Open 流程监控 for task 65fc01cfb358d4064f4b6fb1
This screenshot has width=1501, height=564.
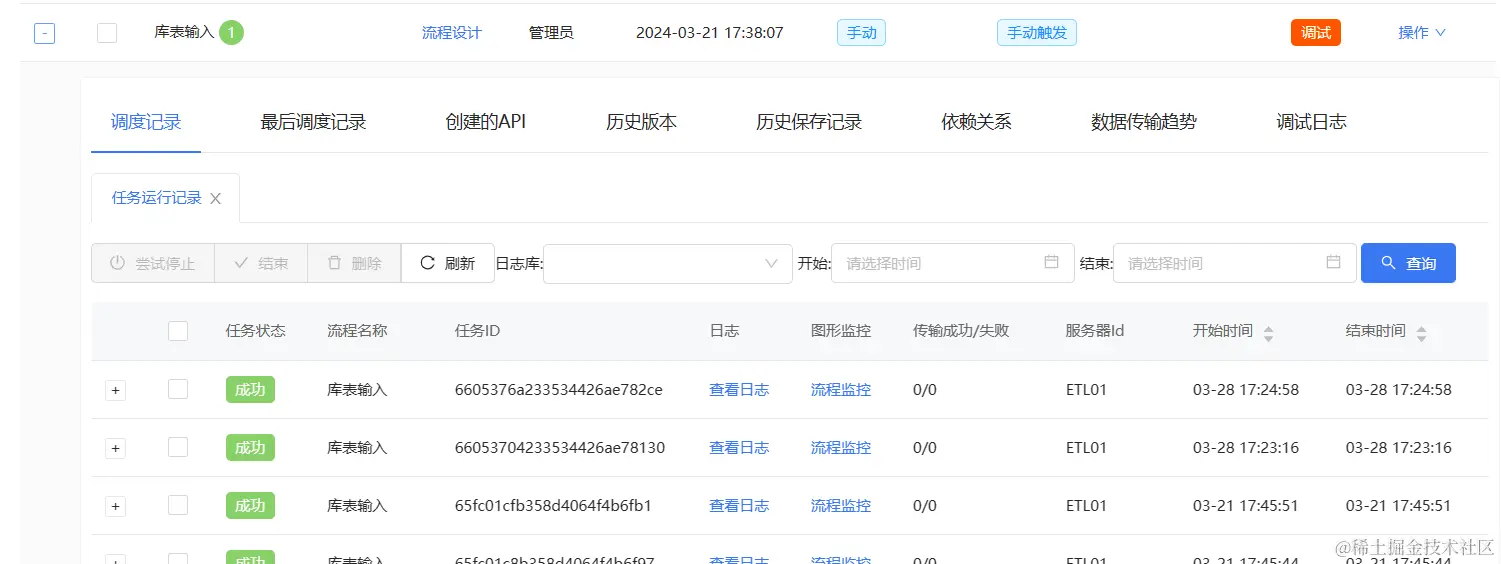(x=841, y=506)
